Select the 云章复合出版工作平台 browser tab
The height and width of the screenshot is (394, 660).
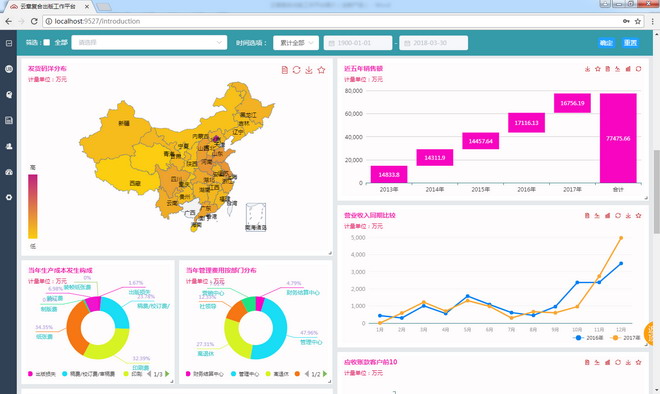[47, 6]
